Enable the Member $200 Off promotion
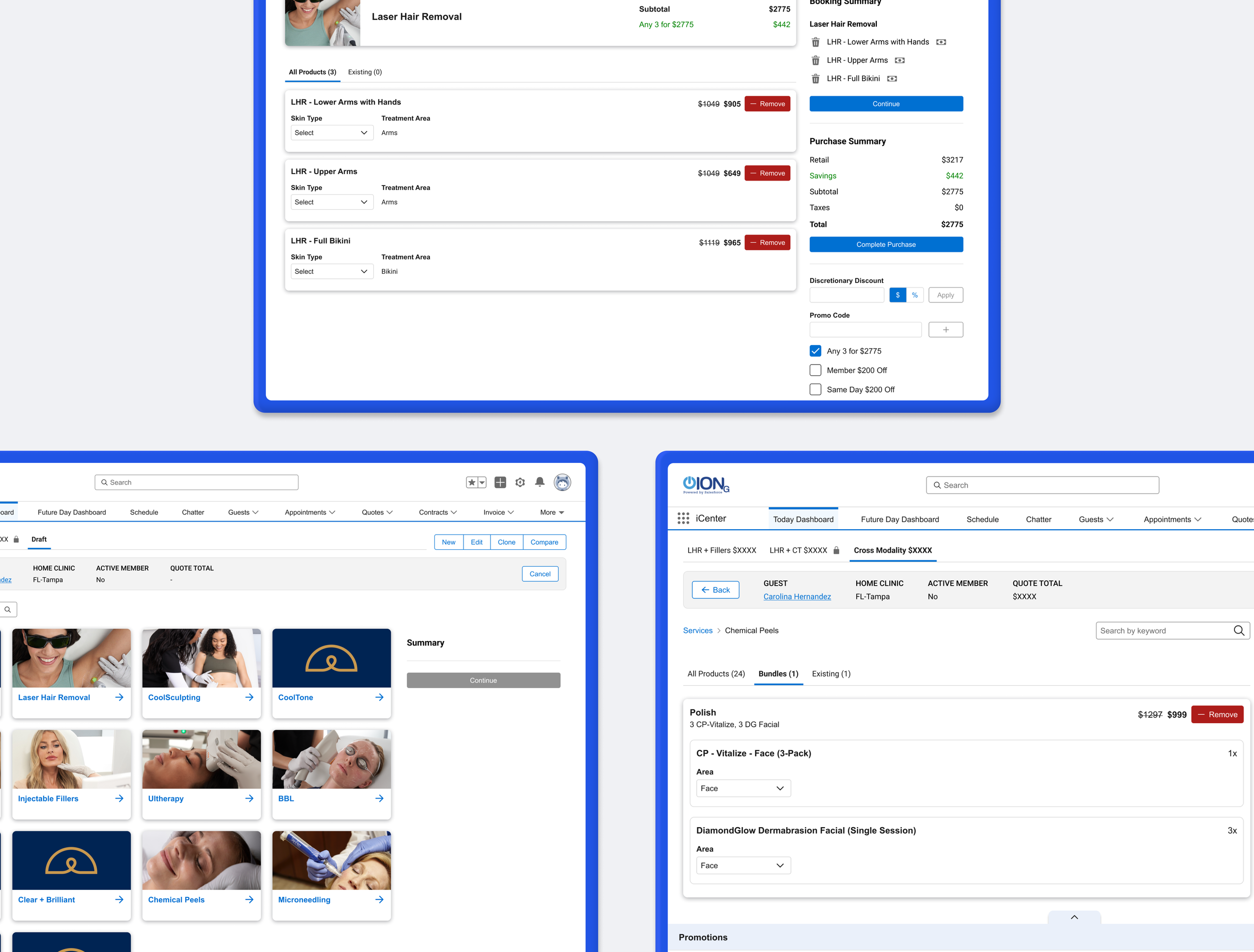Image resolution: width=1254 pixels, height=952 pixels. (x=815, y=370)
